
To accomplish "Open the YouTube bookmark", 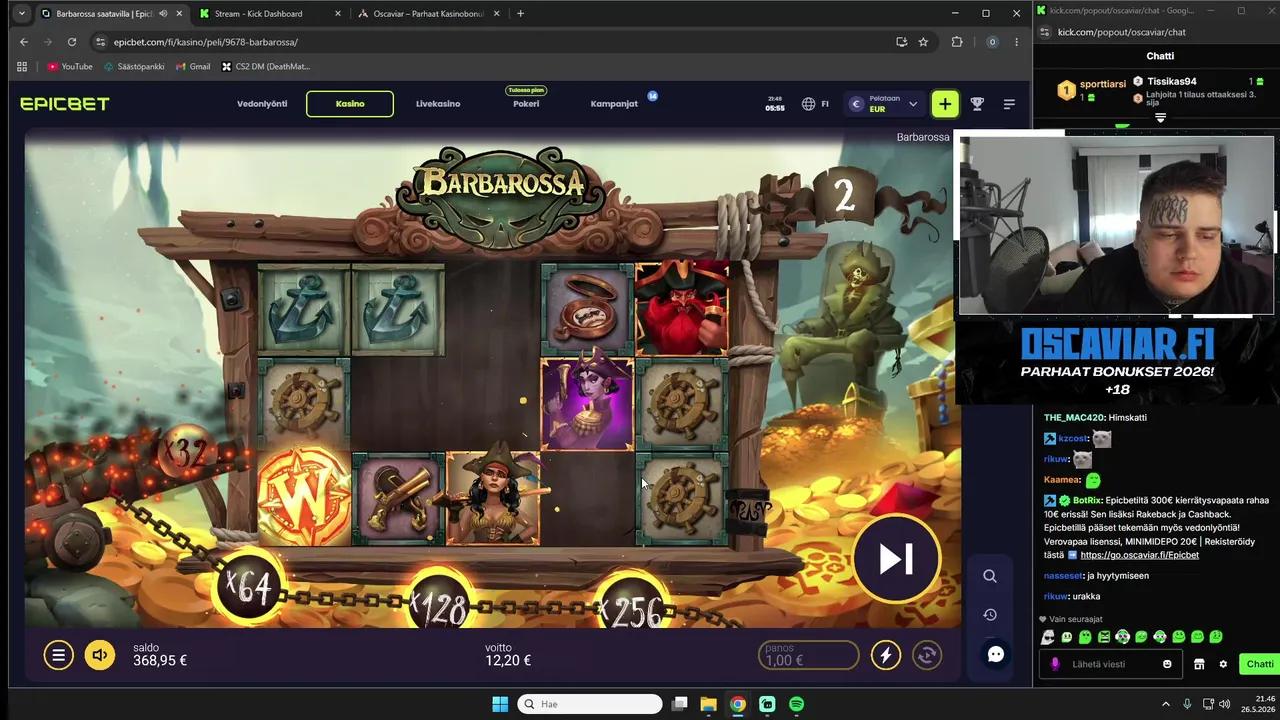I will (x=69, y=66).
